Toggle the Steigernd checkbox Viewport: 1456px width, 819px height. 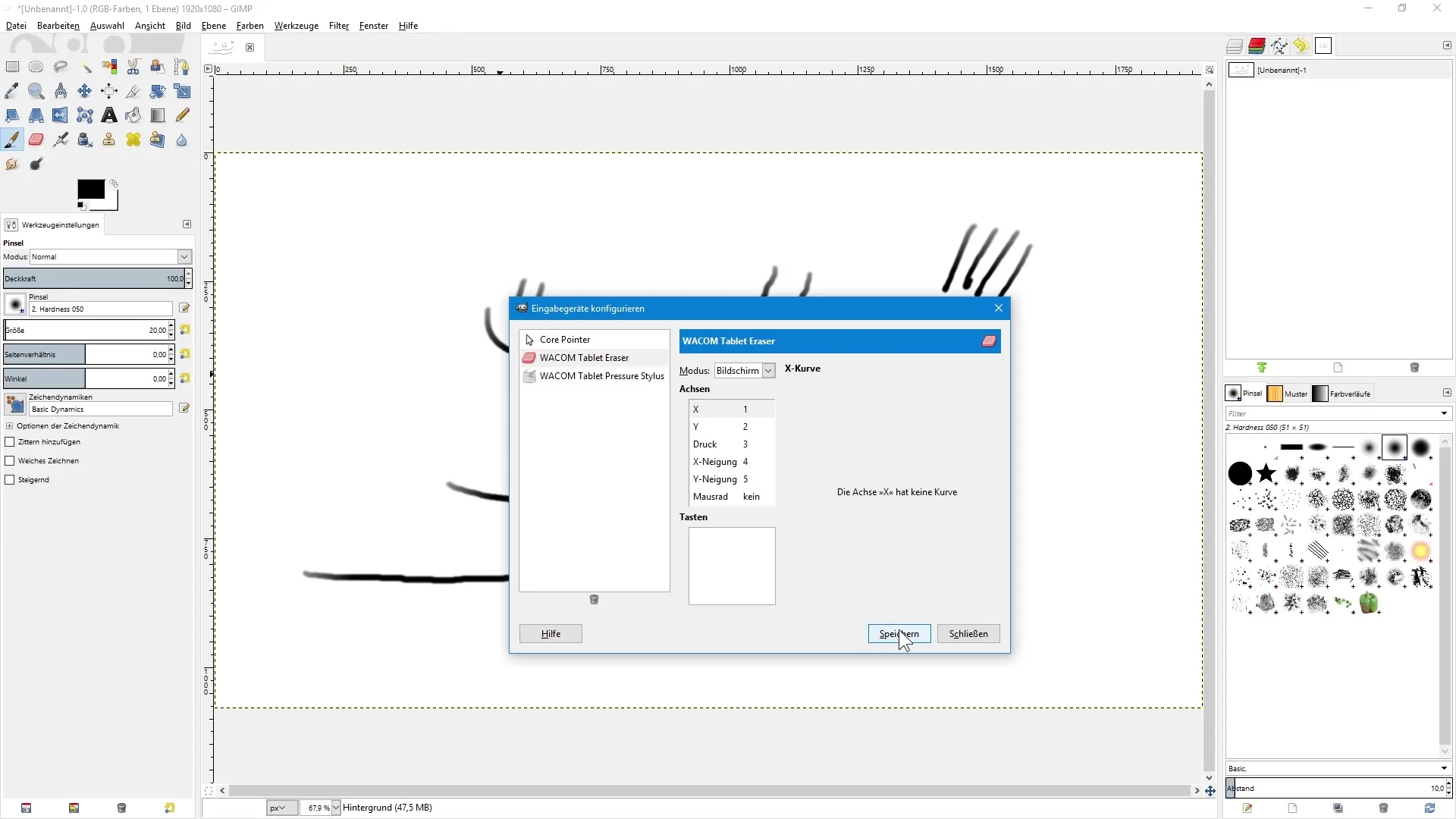coord(10,480)
